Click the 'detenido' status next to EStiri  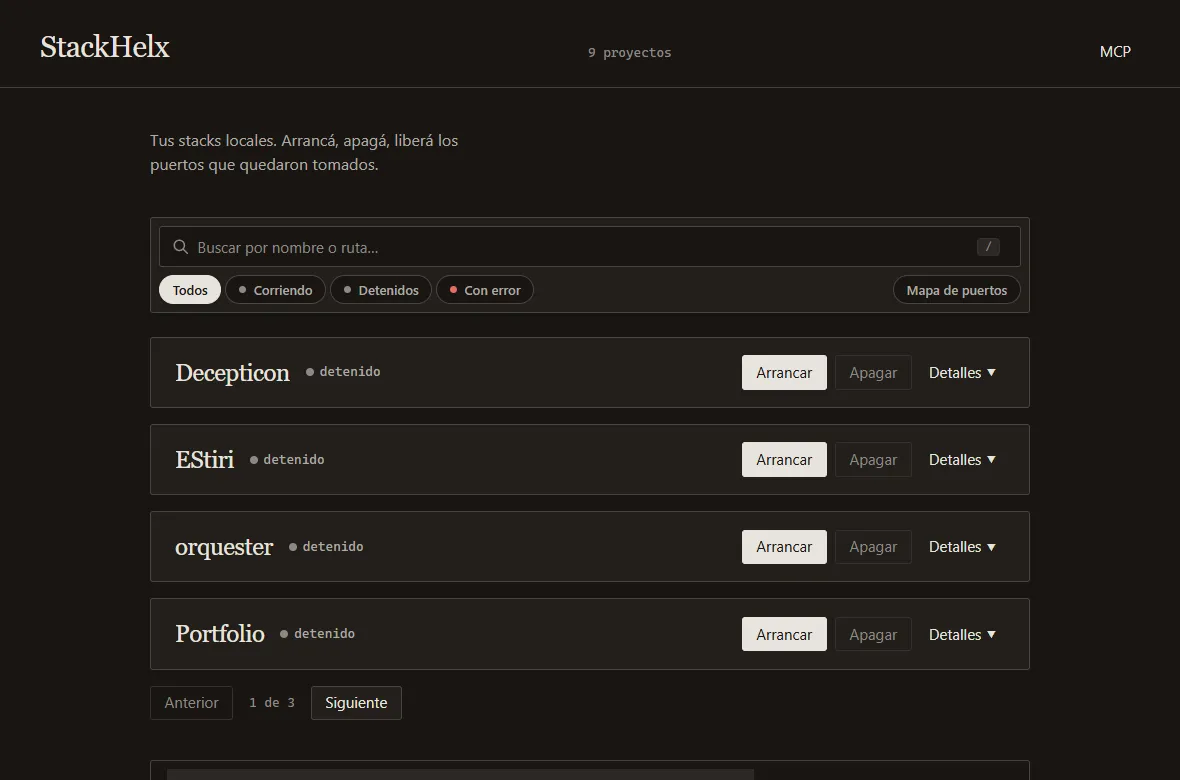[x=287, y=459]
